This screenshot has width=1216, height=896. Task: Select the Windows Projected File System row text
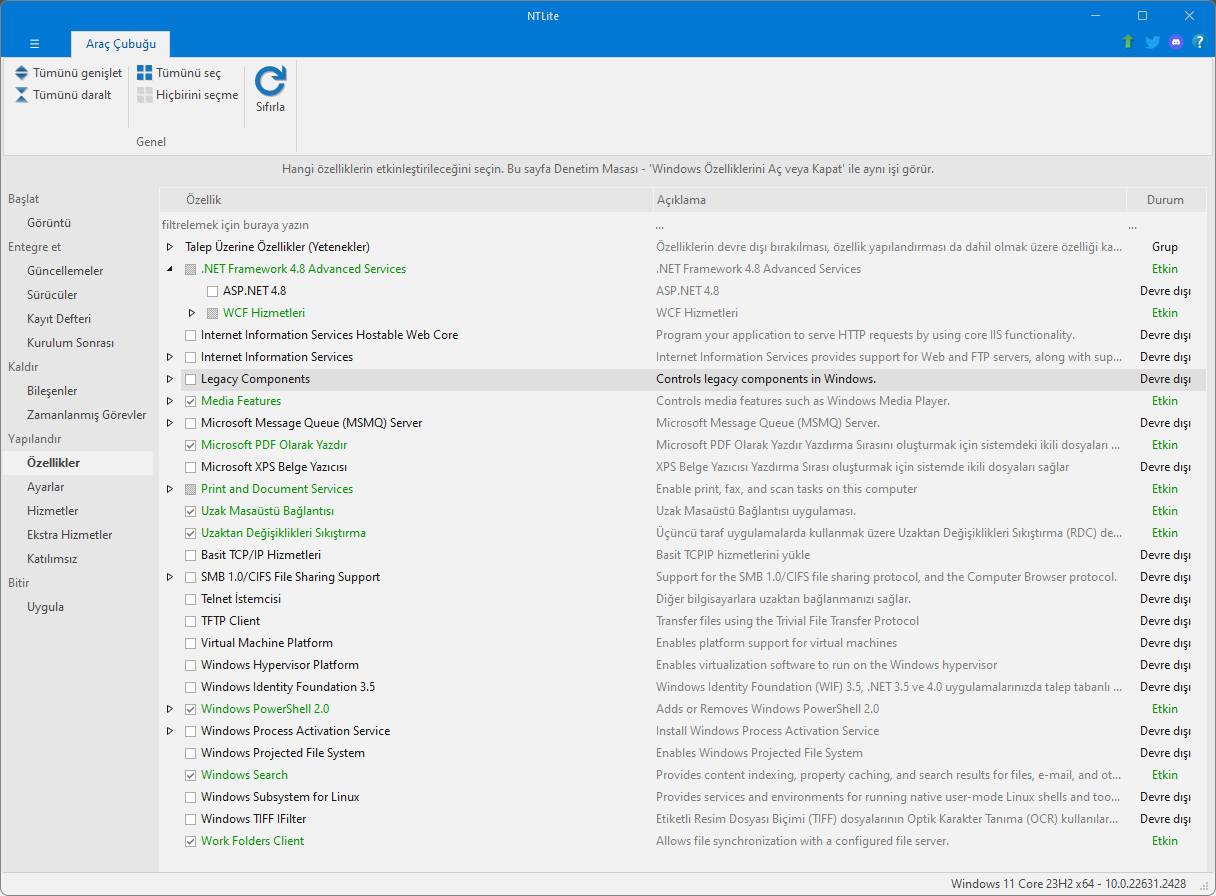(283, 753)
